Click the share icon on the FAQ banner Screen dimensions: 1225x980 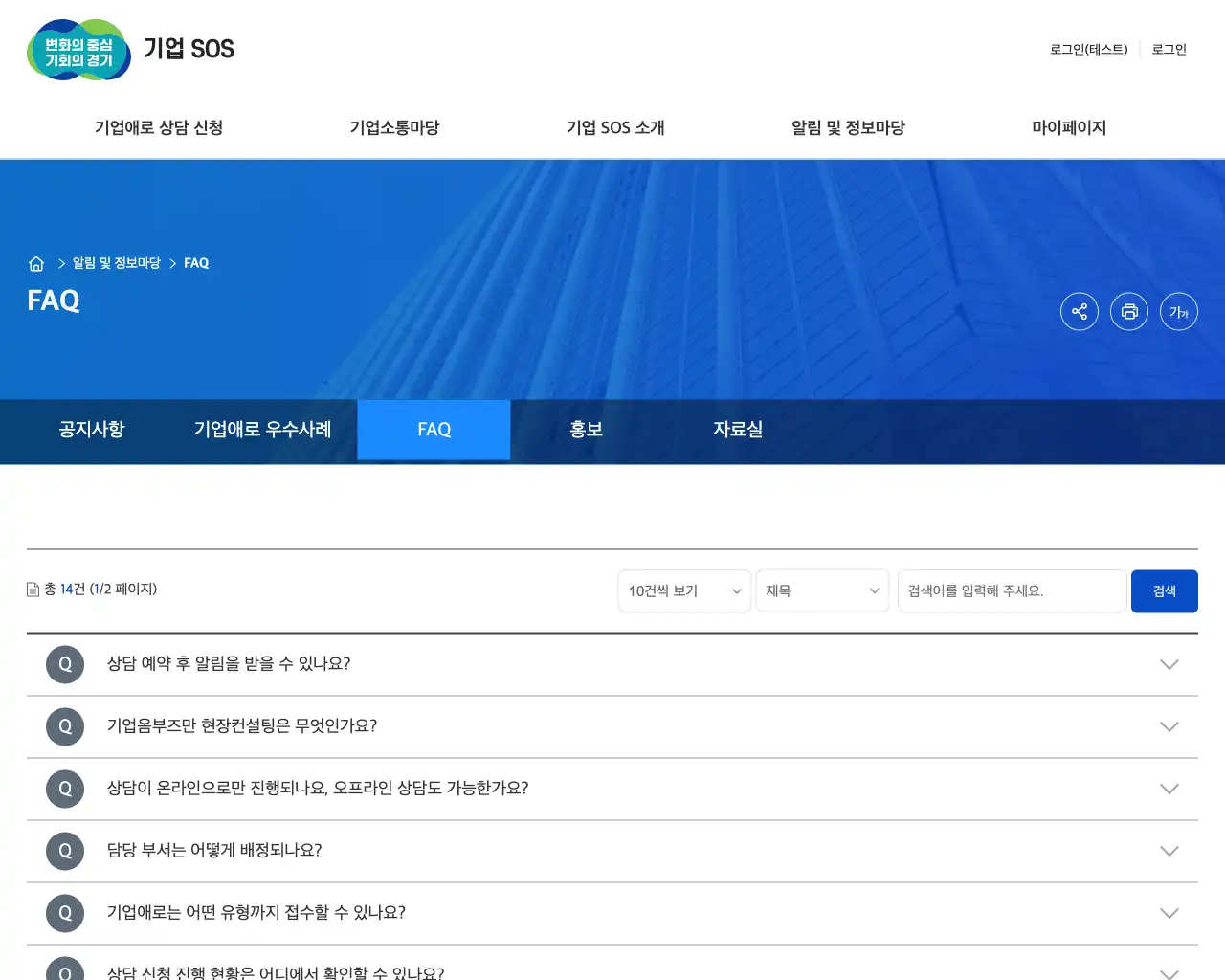coord(1080,311)
